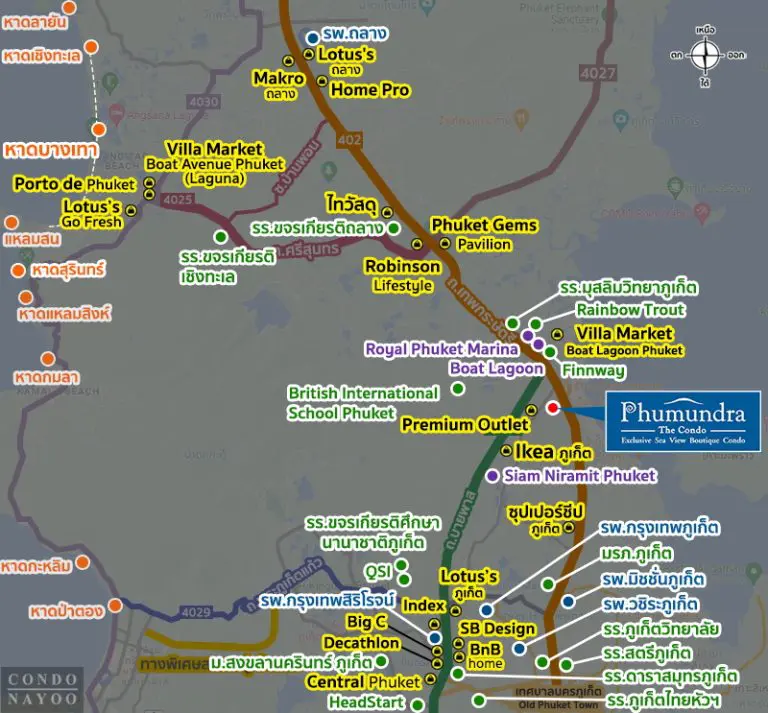Select the รร.สตรีภูเก็ต label
This screenshot has width=768, height=713.
point(647,653)
